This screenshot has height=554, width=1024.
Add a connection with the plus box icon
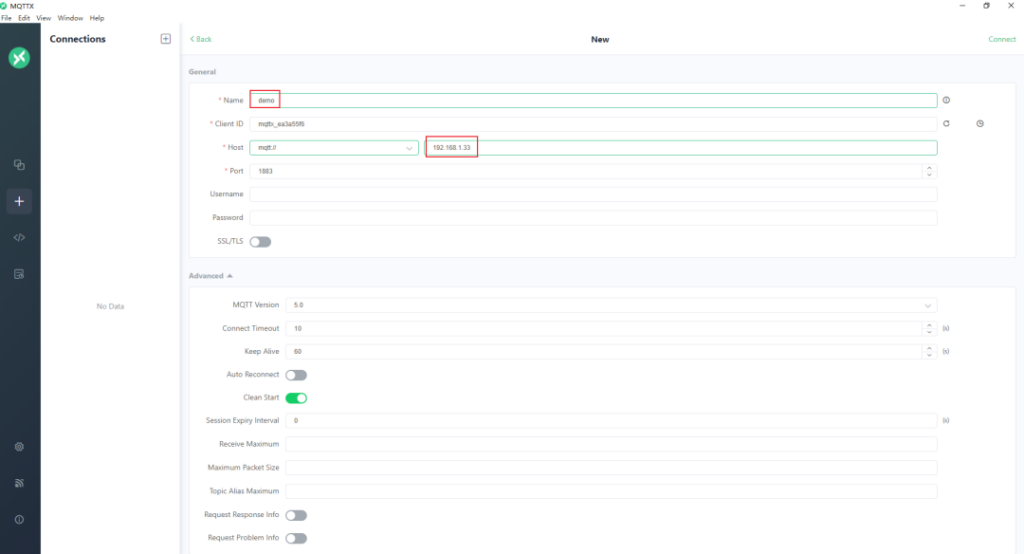[166, 39]
